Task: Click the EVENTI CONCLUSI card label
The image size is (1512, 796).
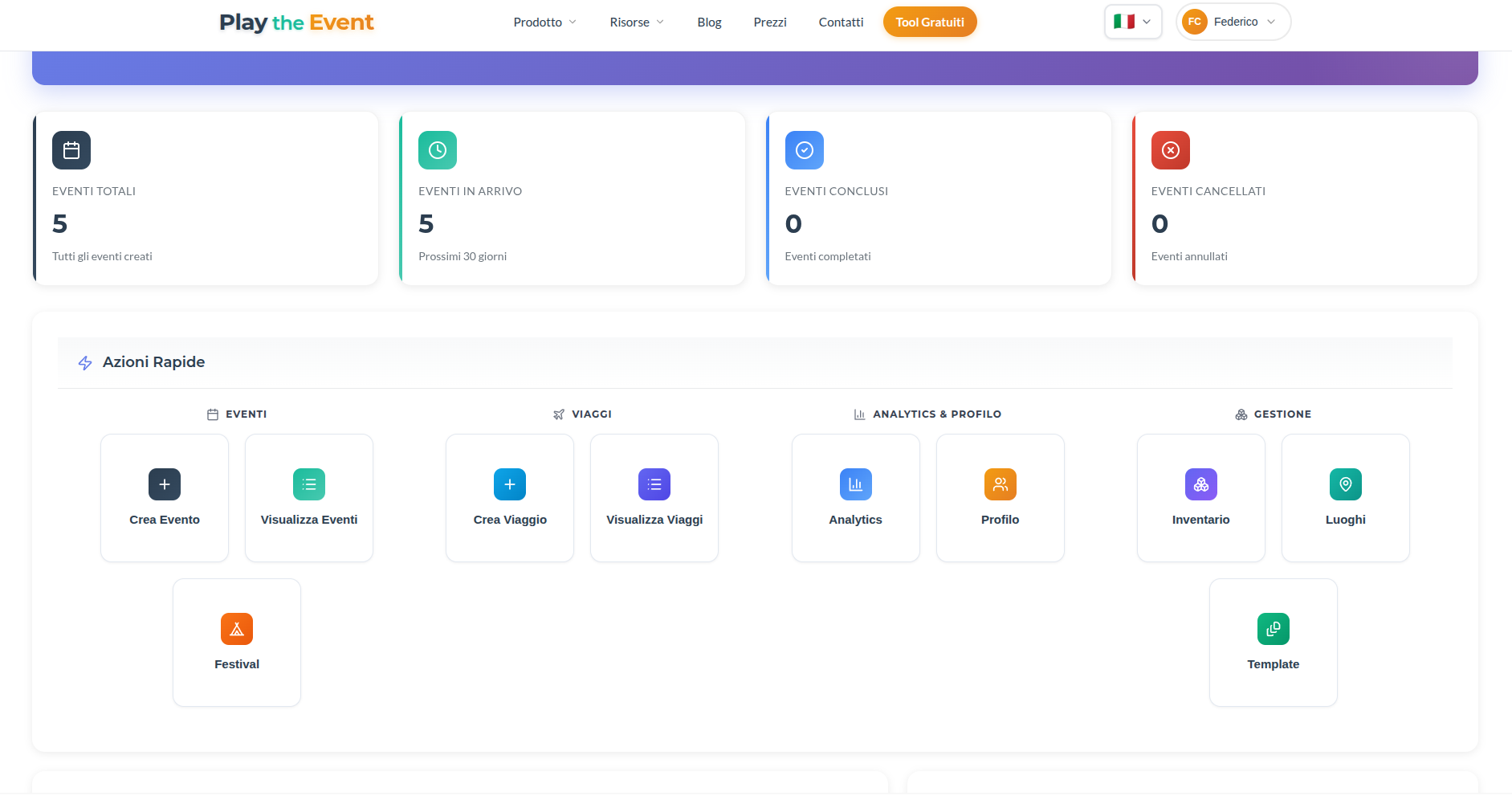Action: [x=837, y=191]
